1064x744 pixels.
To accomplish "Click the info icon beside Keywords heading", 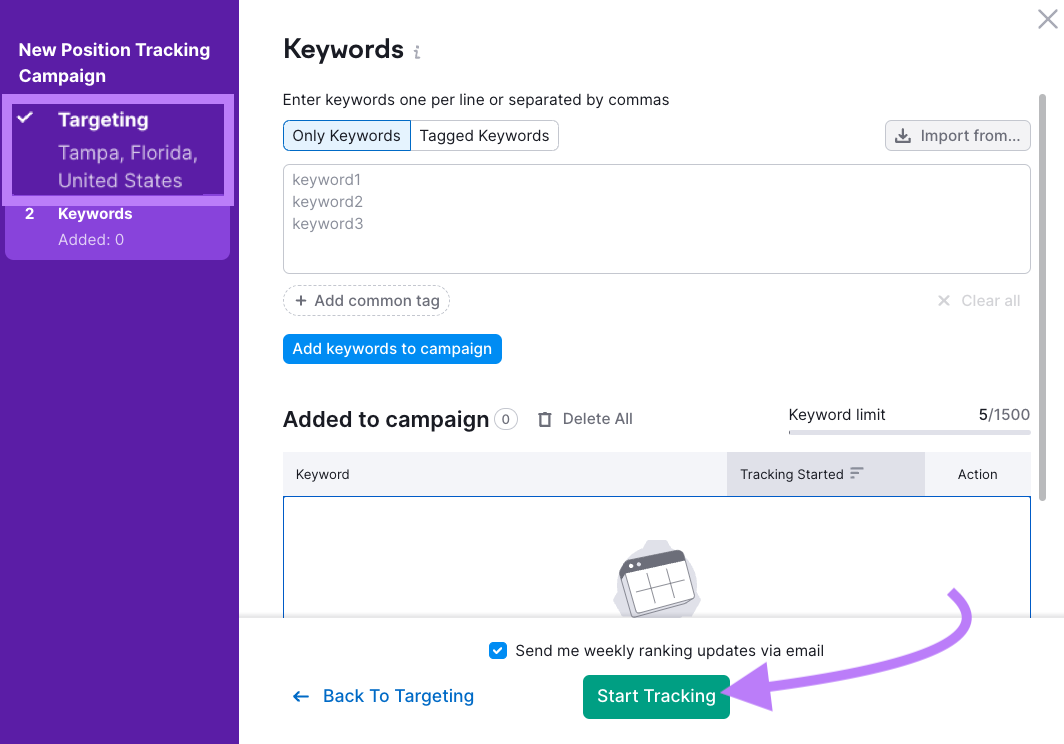I will click(x=417, y=51).
